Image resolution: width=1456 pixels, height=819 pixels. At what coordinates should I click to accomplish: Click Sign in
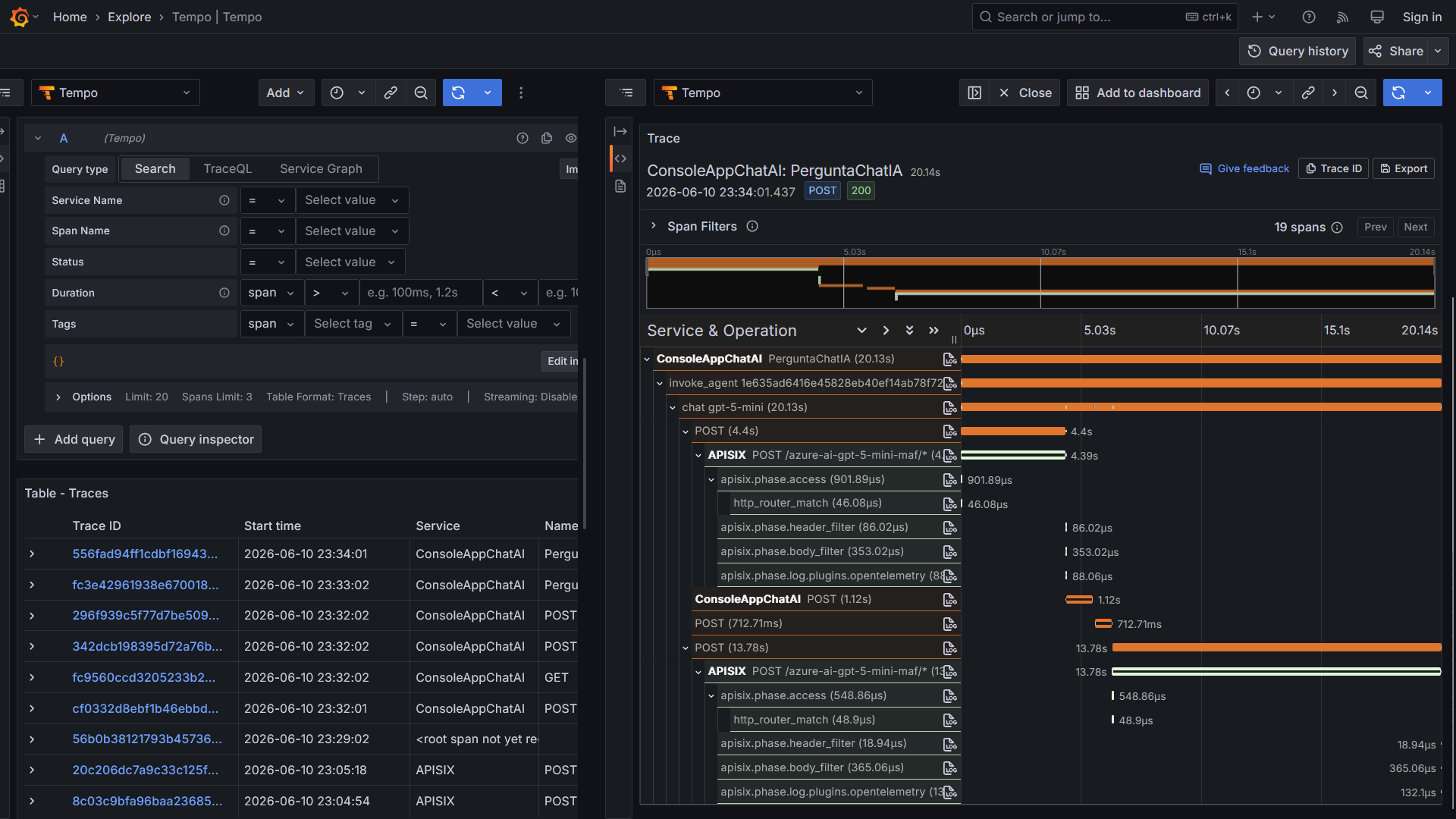1422,17
